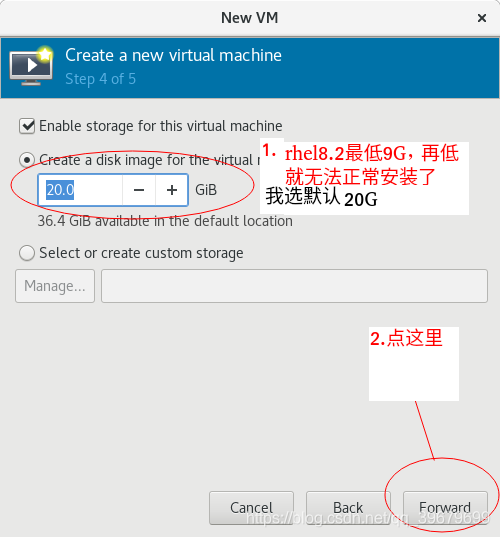Click the Cancel button

pyautogui.click(x=251, y=508)
